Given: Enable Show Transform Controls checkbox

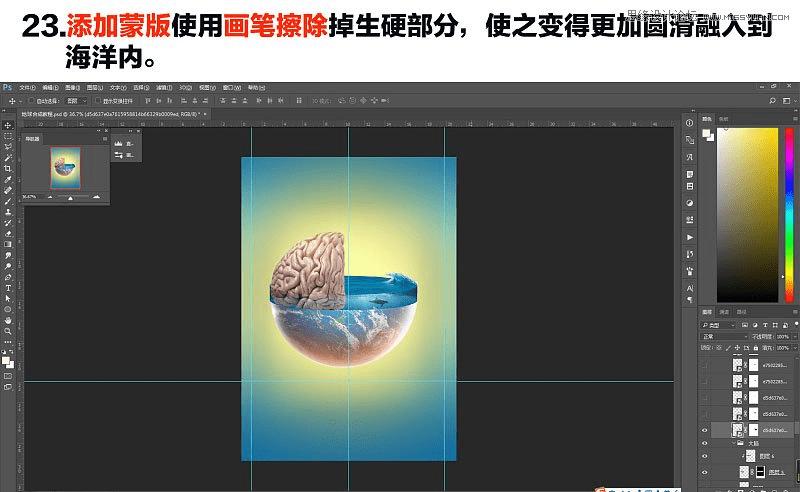Looking at the screenshot, I should click(98, 101).
